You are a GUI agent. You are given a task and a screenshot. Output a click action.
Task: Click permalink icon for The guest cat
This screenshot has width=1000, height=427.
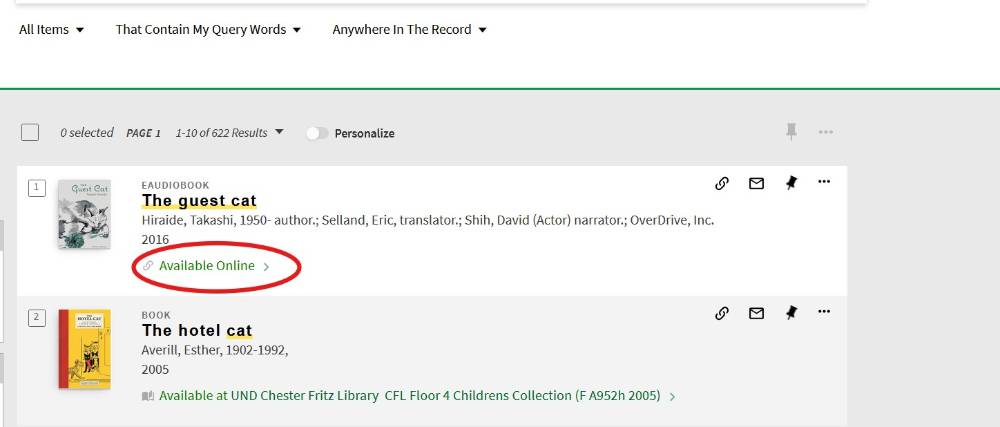tap(722, 183)
